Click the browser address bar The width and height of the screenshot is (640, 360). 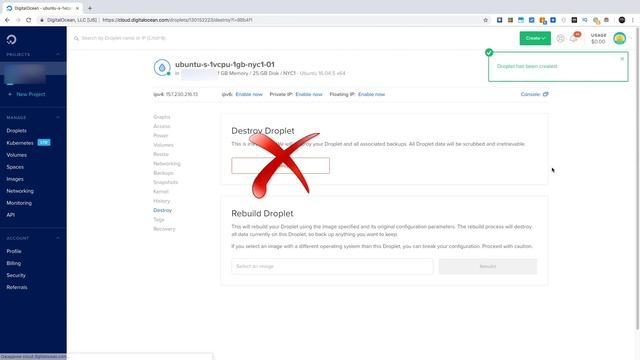pyautogui.click(x=261, y=20)
